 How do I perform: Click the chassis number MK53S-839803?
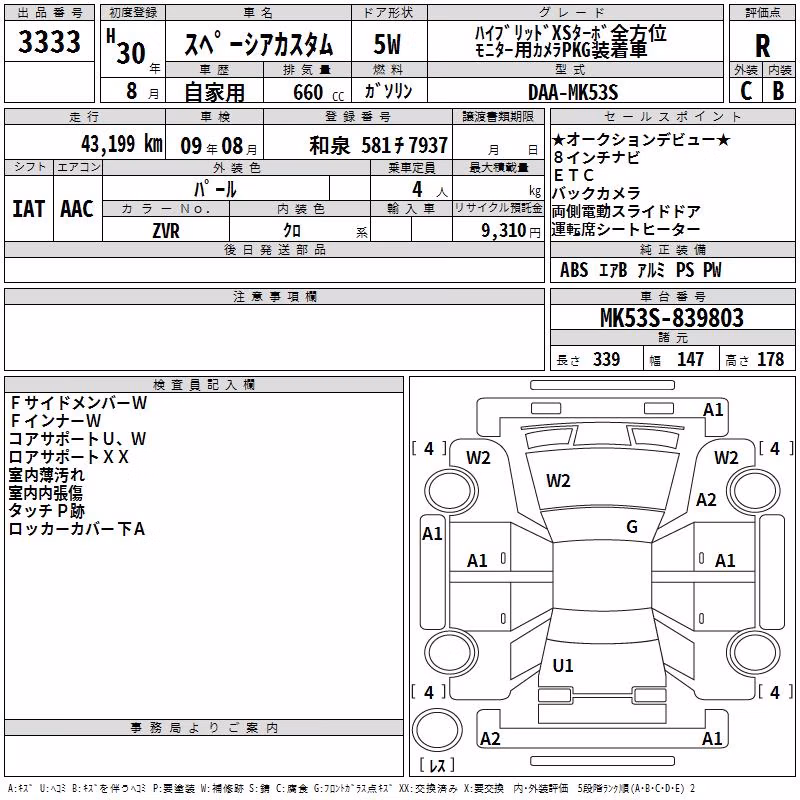pyautogui.click(x=672, y=318)
